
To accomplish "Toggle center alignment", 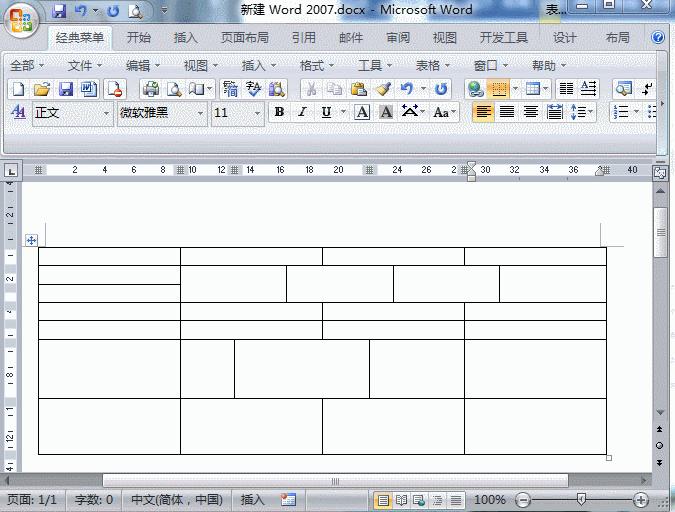I will click(x=530, y=112).
